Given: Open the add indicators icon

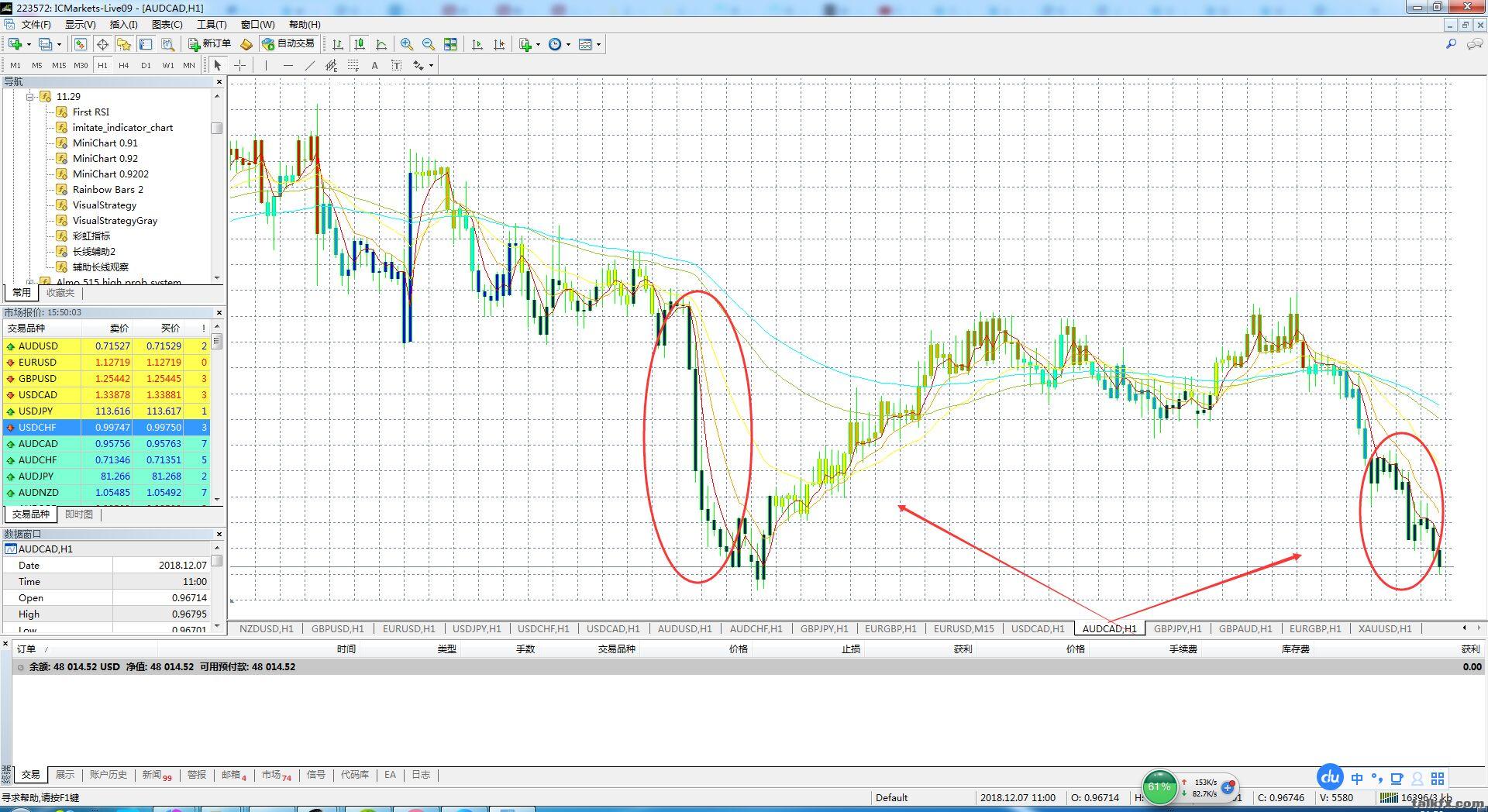Looking at the screenshot, I should pos(525,44).
